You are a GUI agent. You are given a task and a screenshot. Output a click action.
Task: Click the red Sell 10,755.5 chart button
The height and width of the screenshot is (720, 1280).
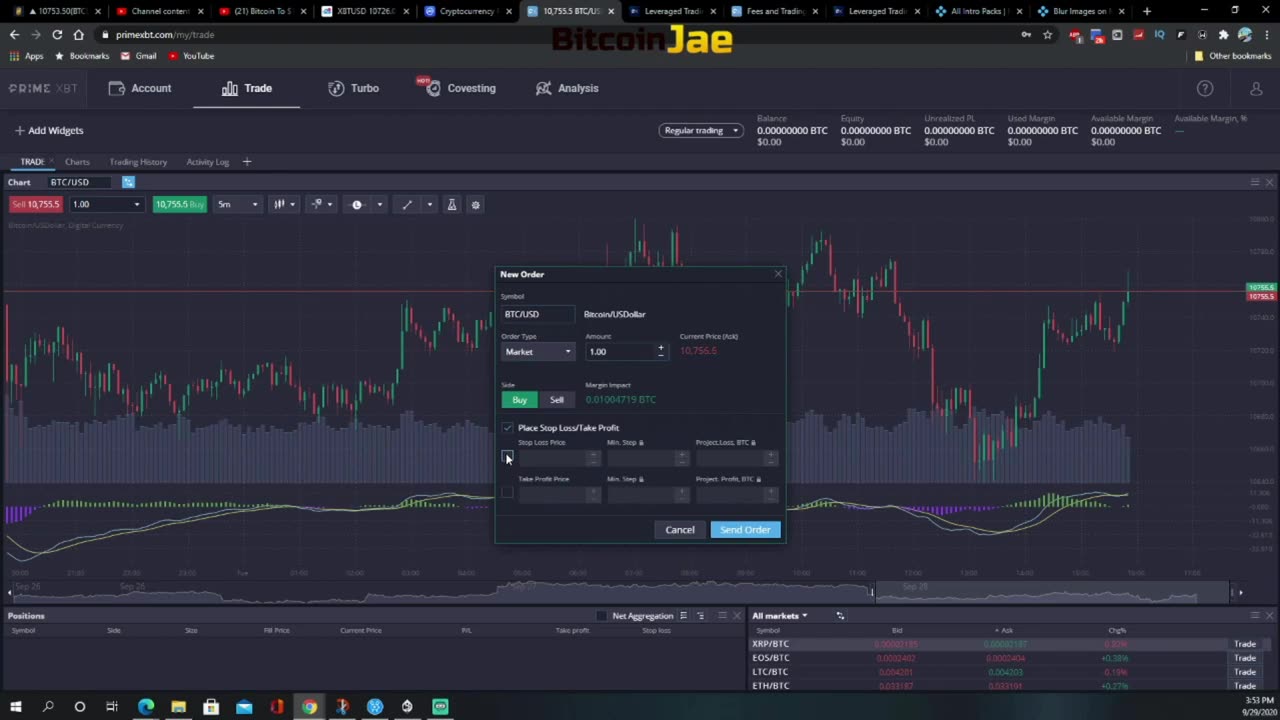pyautogui.click(x=36, y=204)
